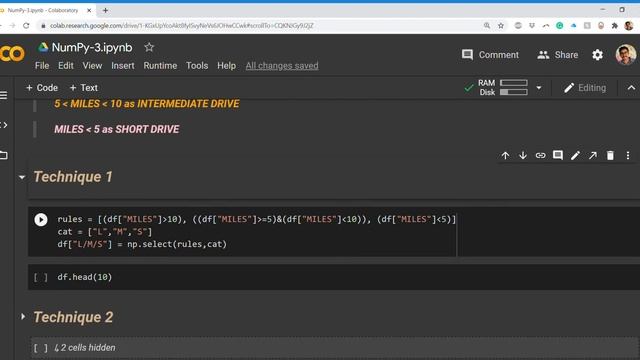Open the Edit menu
The width and height of the screenshot is (640, 360).
point(66,66)
